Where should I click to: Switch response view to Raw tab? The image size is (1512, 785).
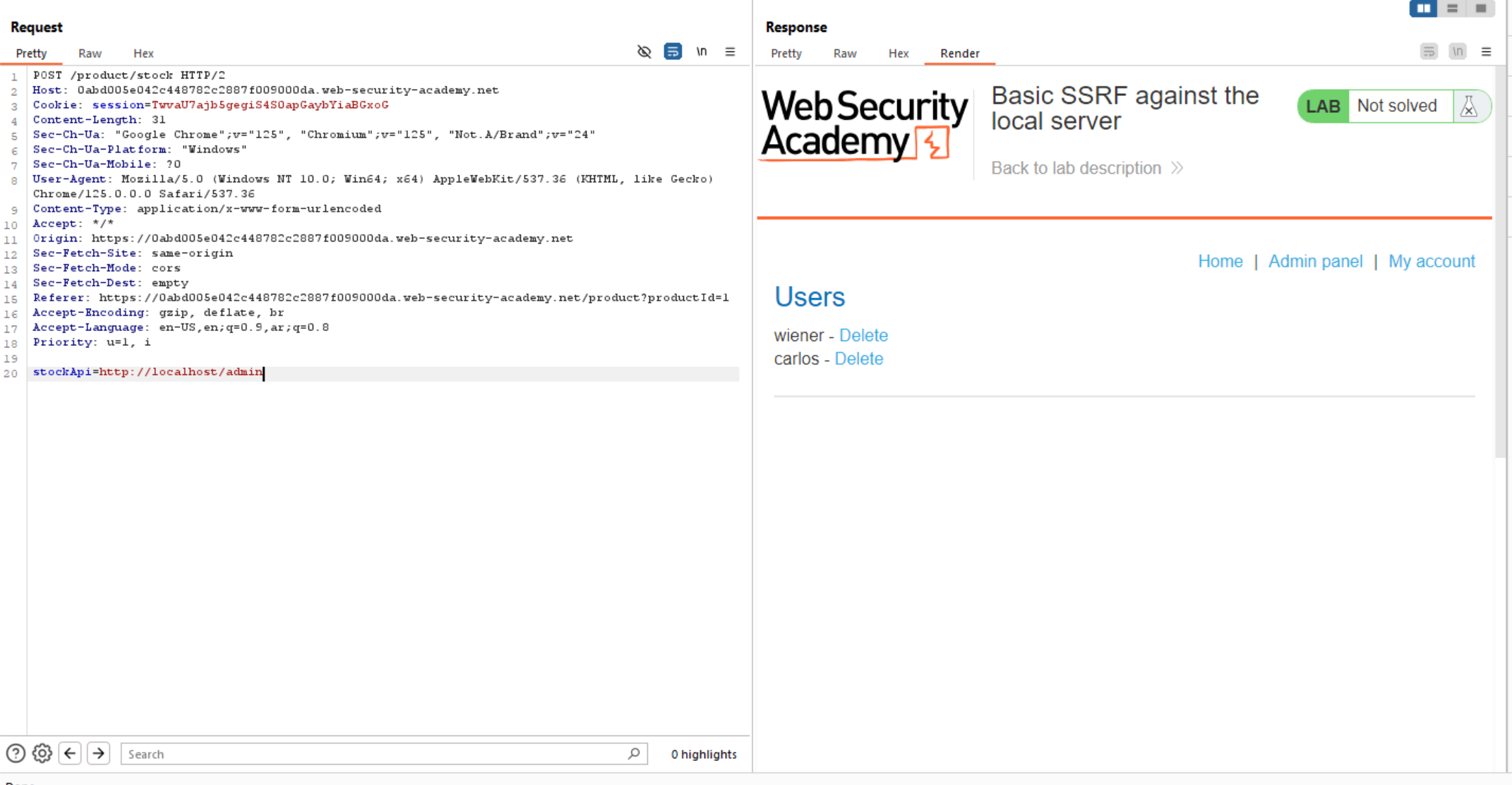coord(844,54)
